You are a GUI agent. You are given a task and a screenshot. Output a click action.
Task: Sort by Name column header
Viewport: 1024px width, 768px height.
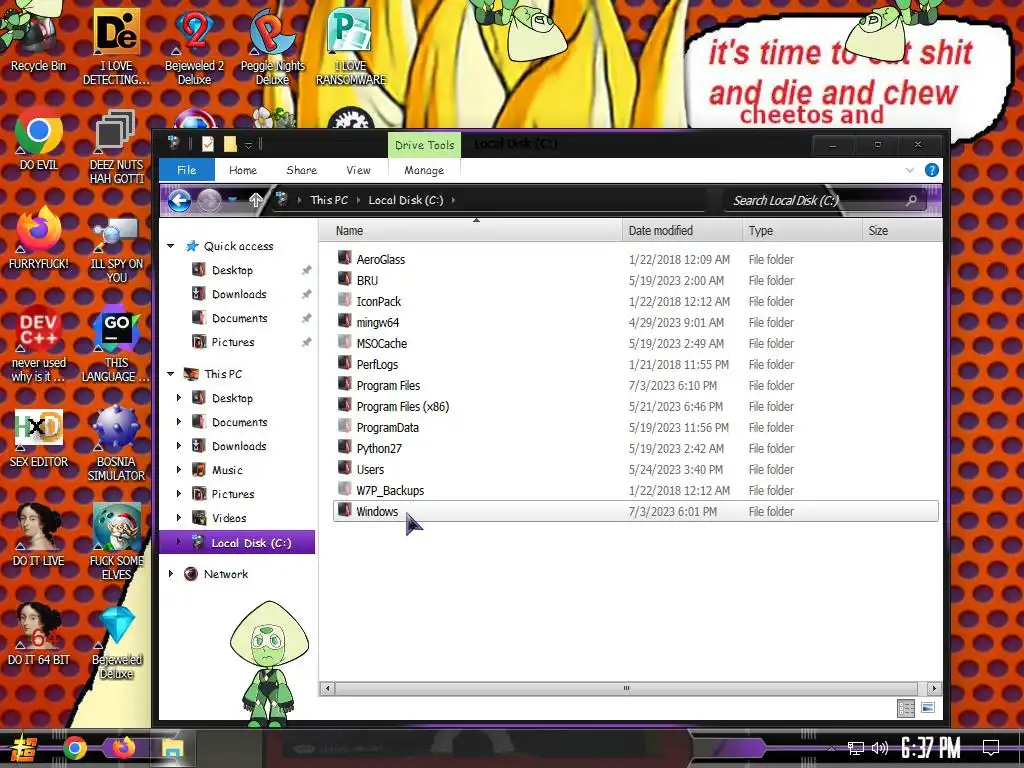point(471,231)
